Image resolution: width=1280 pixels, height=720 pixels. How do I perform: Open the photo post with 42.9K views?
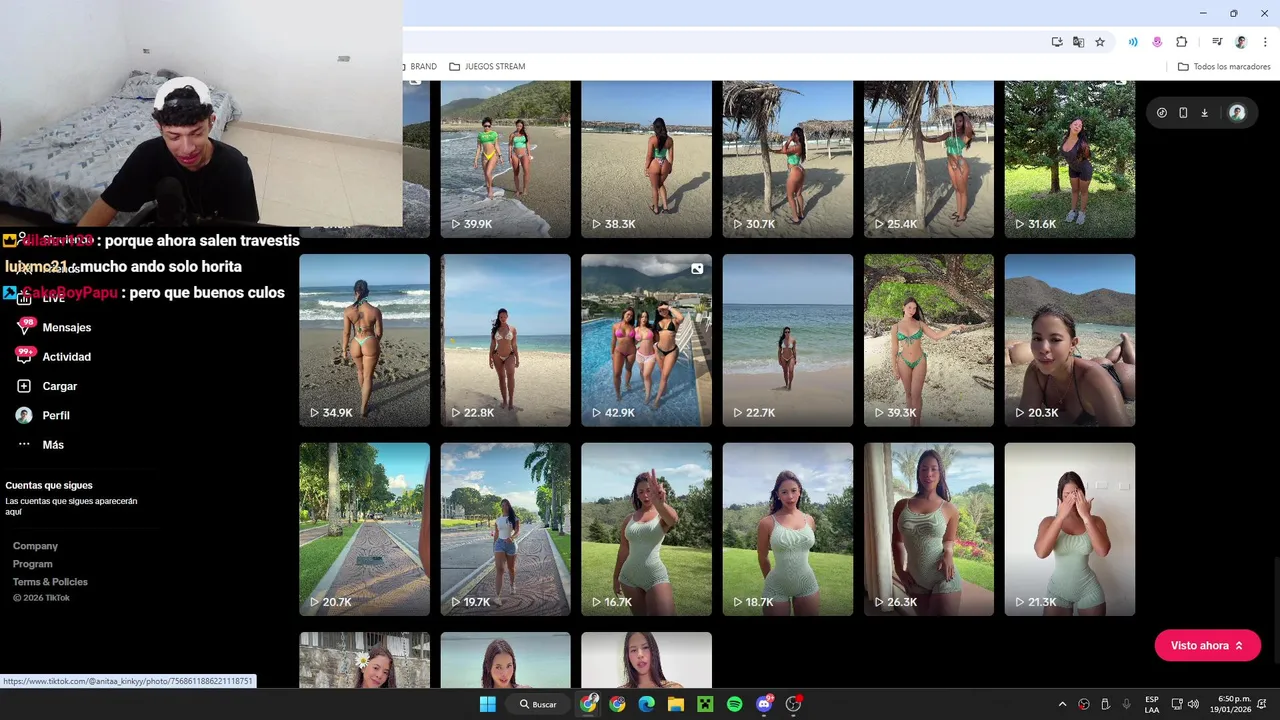click(x=646, y=340)
